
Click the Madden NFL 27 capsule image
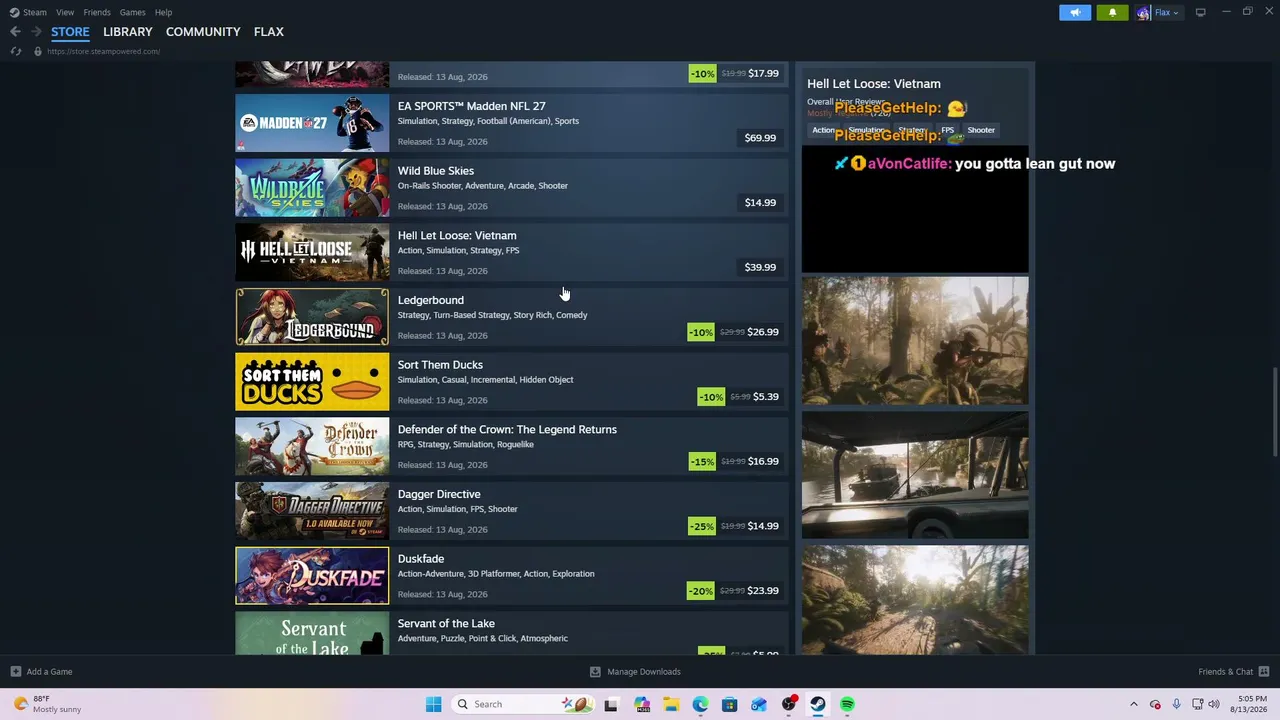[312, 123]
